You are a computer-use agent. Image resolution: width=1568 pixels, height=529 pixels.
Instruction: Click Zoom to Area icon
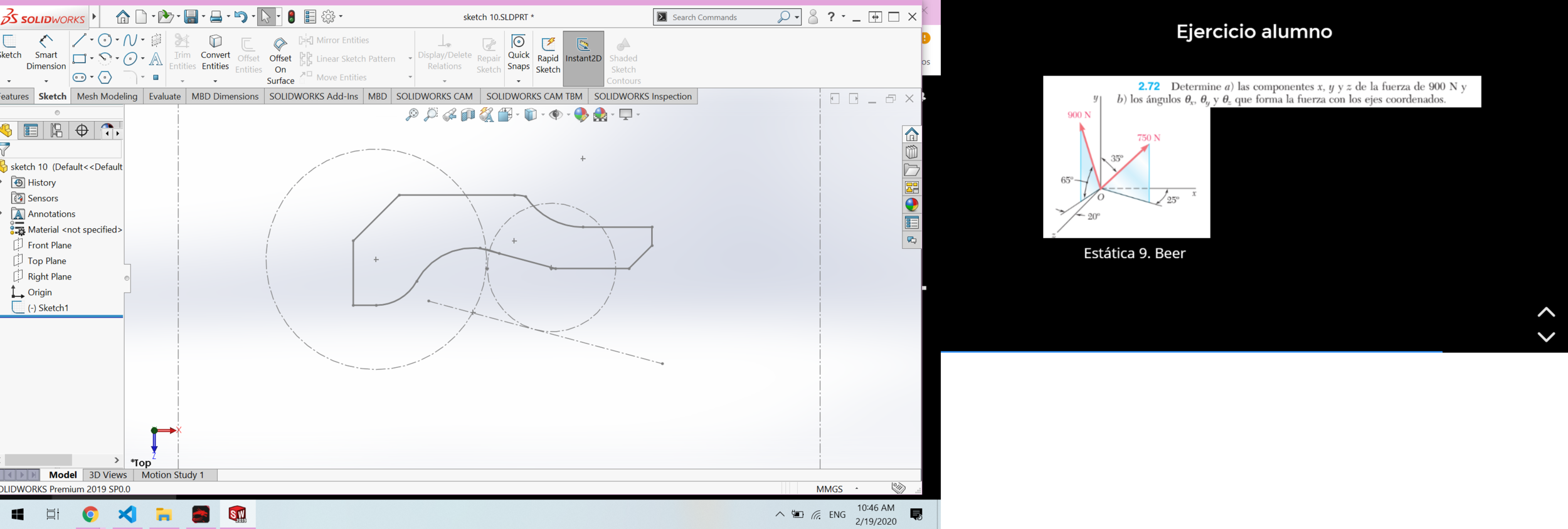tap(431, 115)
